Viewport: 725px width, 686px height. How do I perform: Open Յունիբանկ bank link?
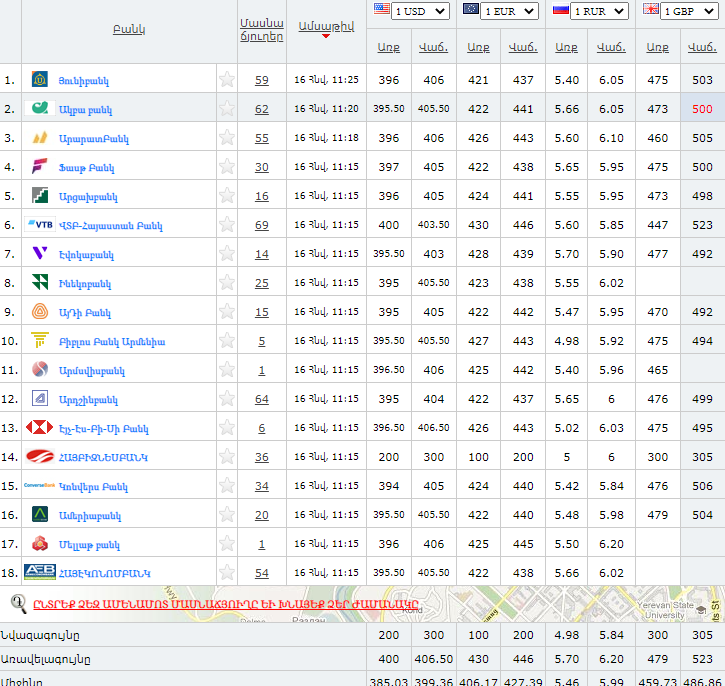click(x=84, y=81)
